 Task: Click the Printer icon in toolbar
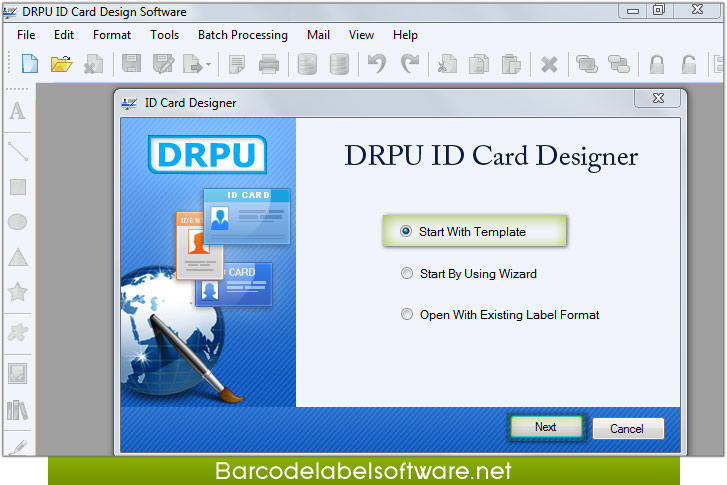point(269,64)
